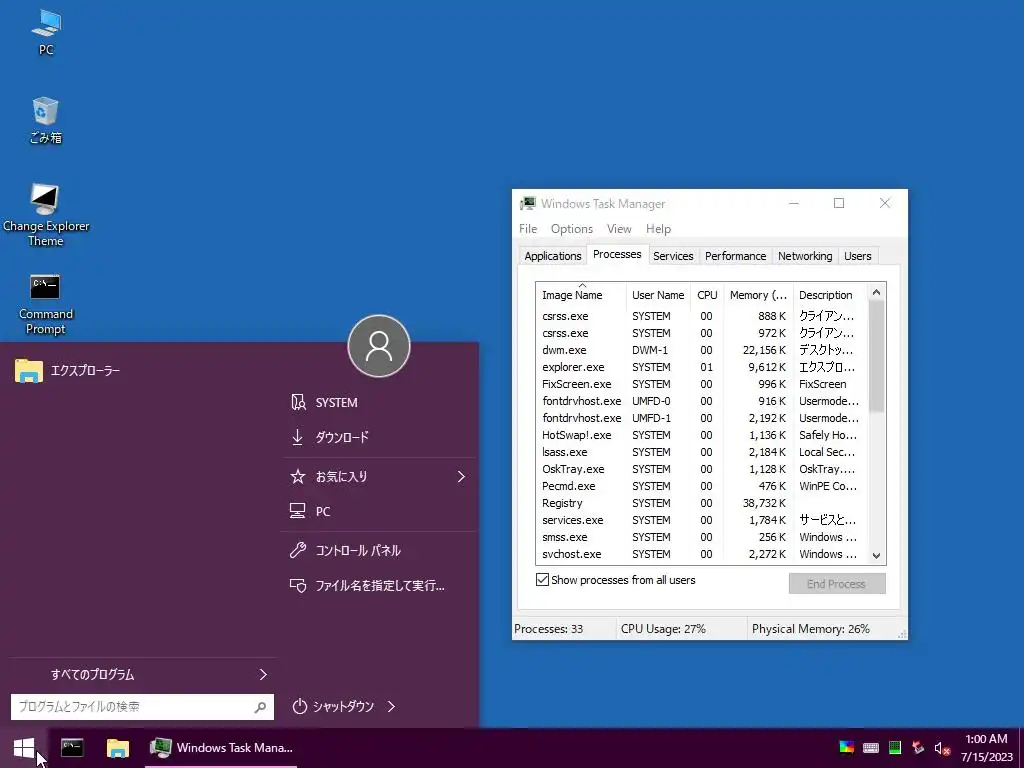This screenshot has height=768, width=1024.
Task: Open the on-screen keyboard tray icon
Action: click(871, 748)
